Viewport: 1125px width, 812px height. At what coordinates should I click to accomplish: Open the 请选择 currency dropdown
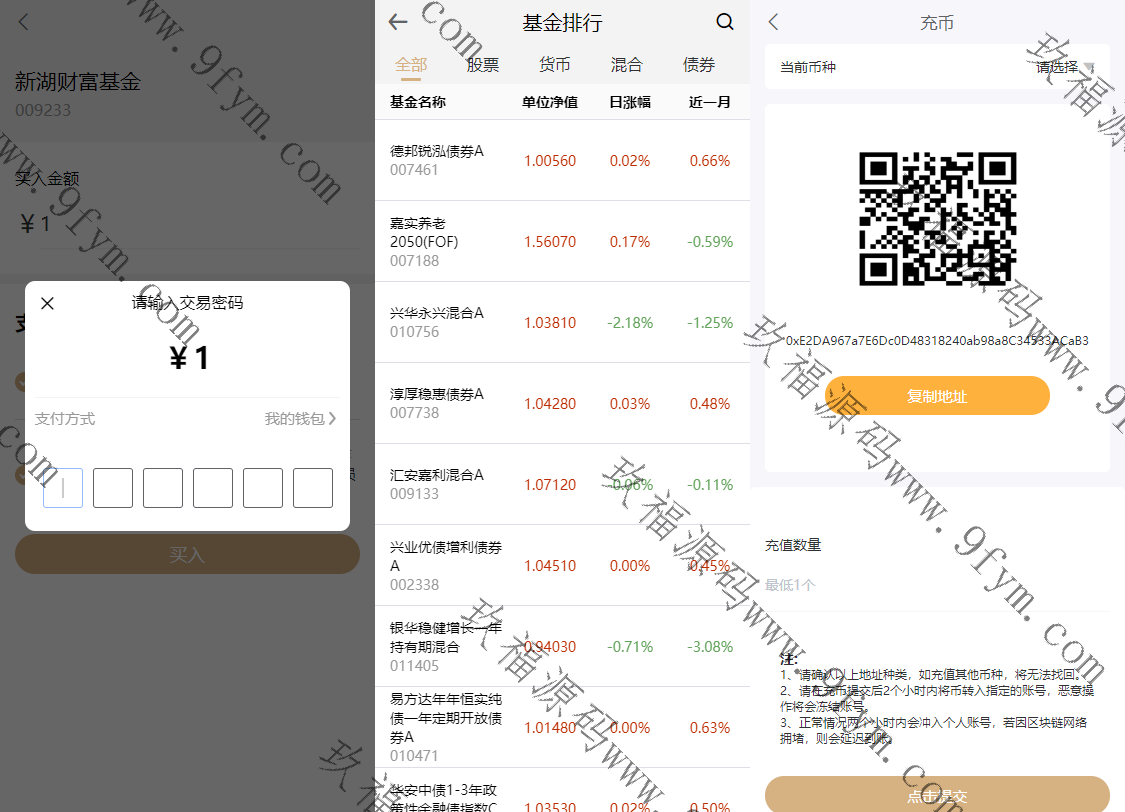click(x=1063, y=67)
